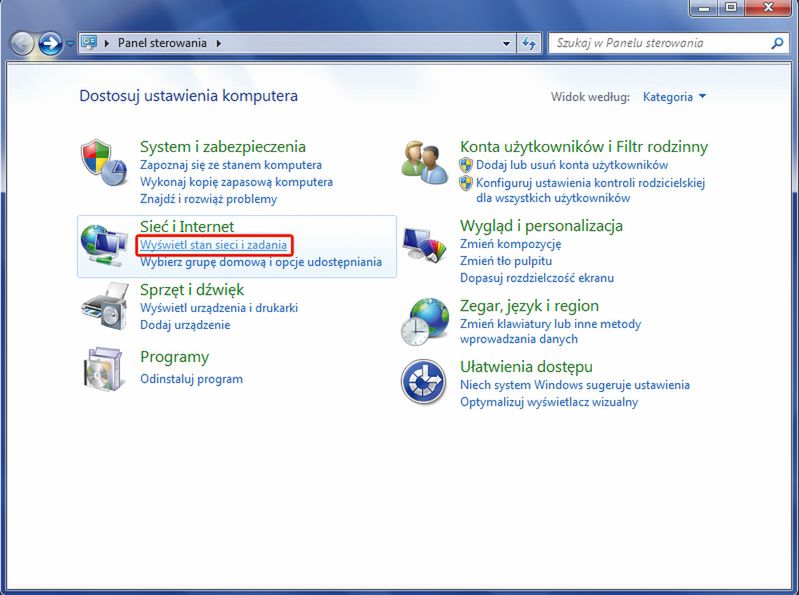The width and height of the screenshot is (799, 595).
Task: Click Odinstaluj program link
Action: coord(191,379)
